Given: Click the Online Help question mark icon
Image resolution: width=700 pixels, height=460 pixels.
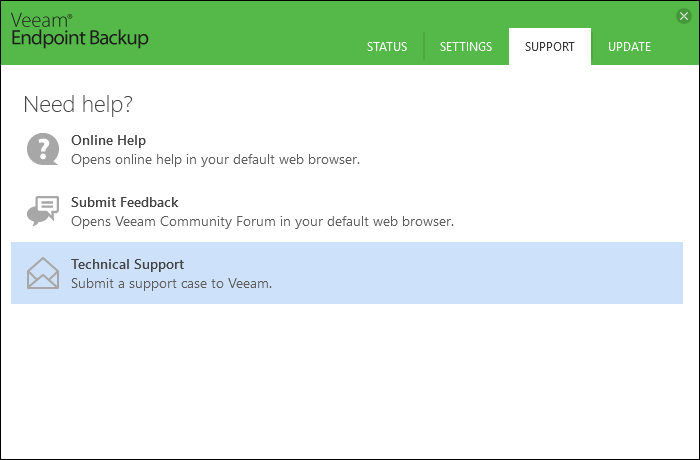Looking at the screenshot, I should (x=43, y=149).
